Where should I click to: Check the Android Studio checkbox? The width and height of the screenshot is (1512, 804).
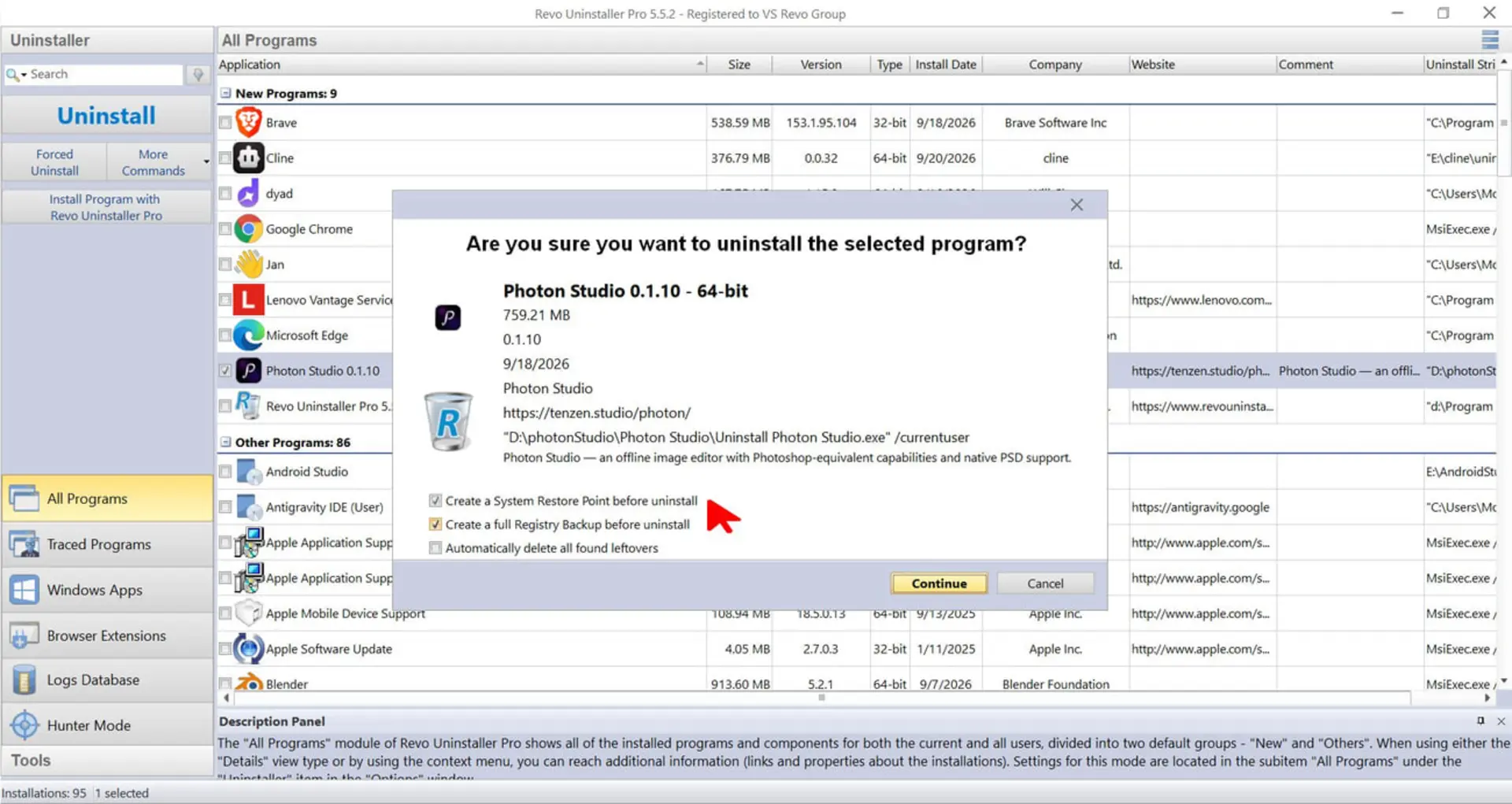click(225, 472)
